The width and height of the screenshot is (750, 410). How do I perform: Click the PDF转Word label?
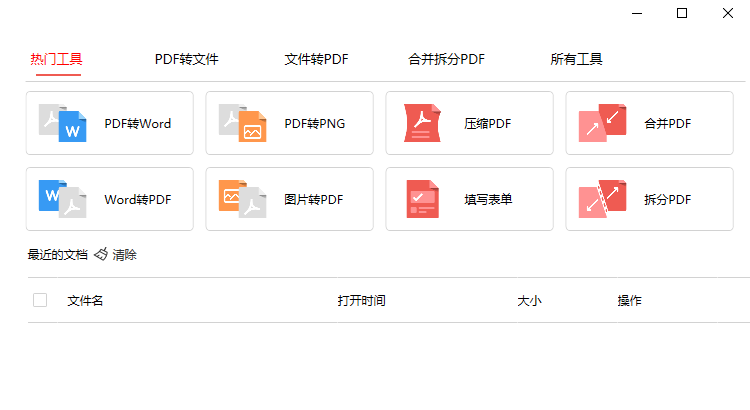tap(138, 123)
